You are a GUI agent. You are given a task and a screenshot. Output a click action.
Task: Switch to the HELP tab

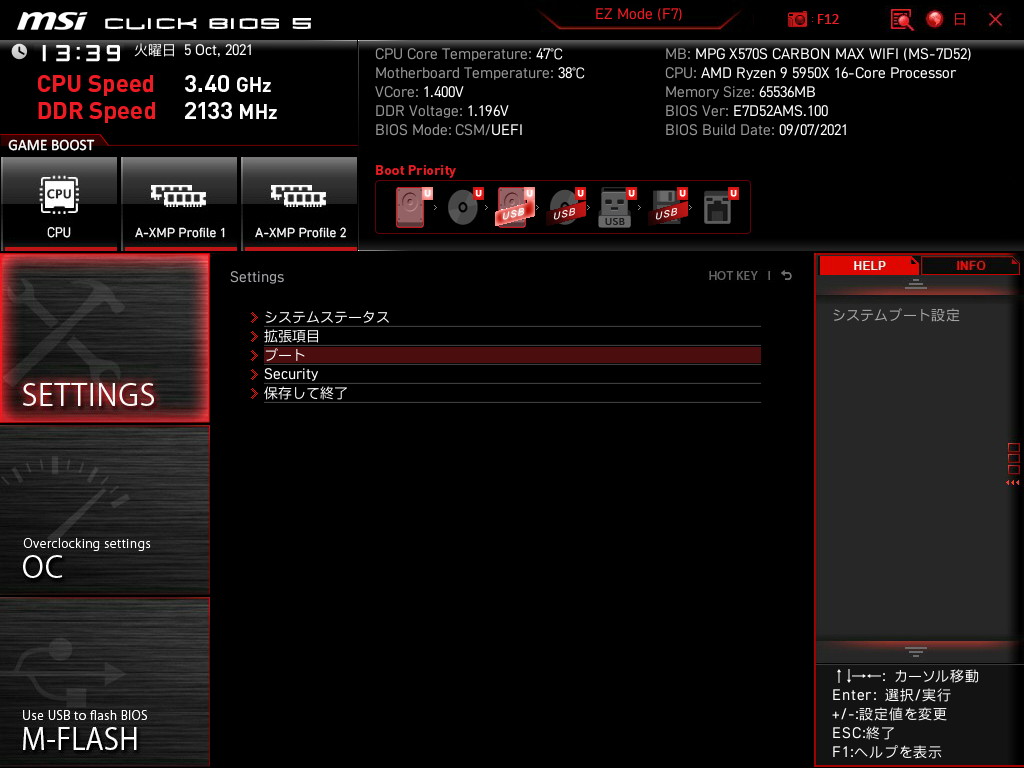[869, 266]
